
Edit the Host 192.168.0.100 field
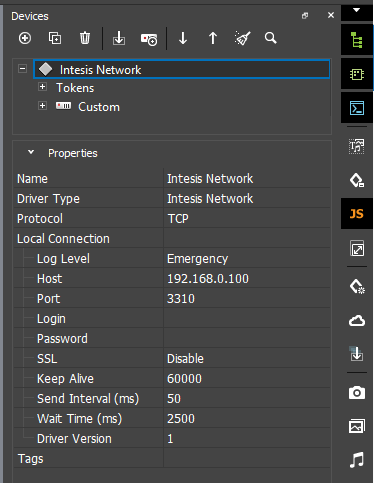pos(247,278)
